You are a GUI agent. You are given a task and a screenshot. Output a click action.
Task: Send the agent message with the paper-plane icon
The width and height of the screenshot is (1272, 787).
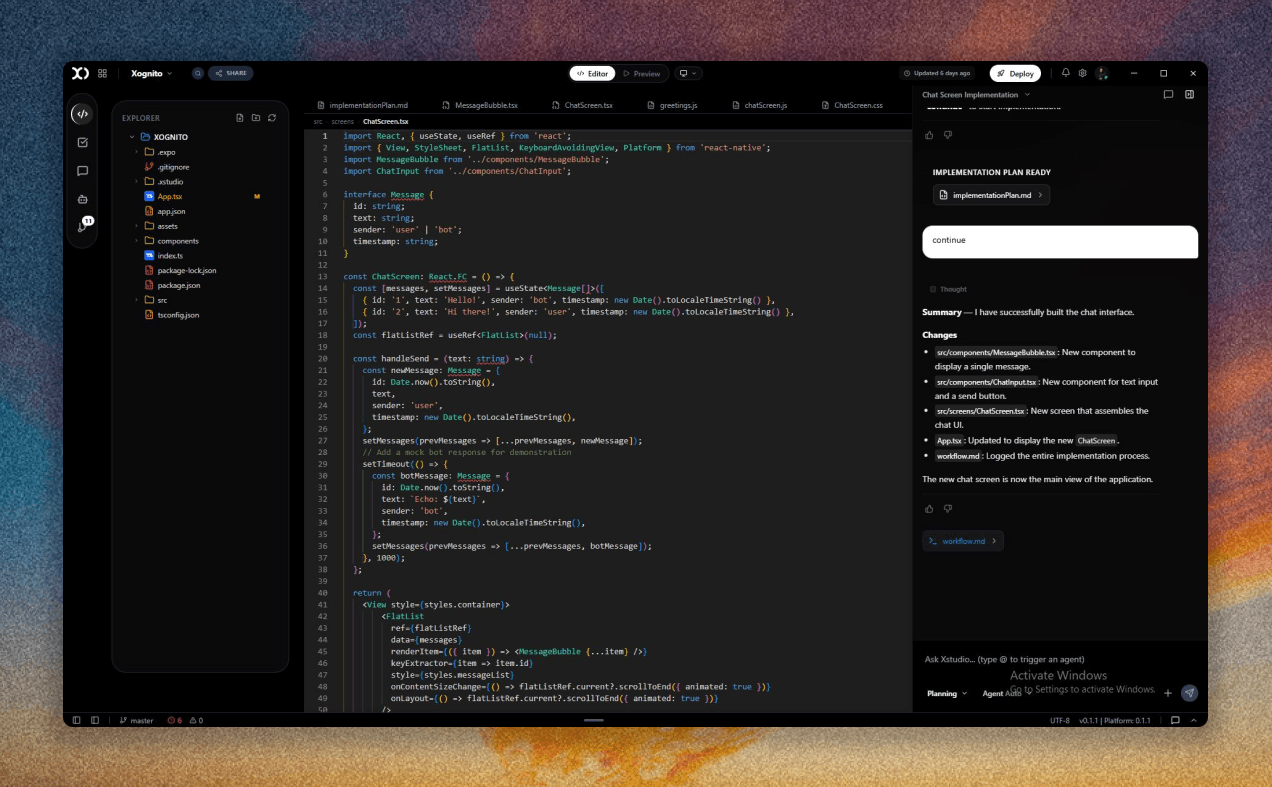(1189, 692)
